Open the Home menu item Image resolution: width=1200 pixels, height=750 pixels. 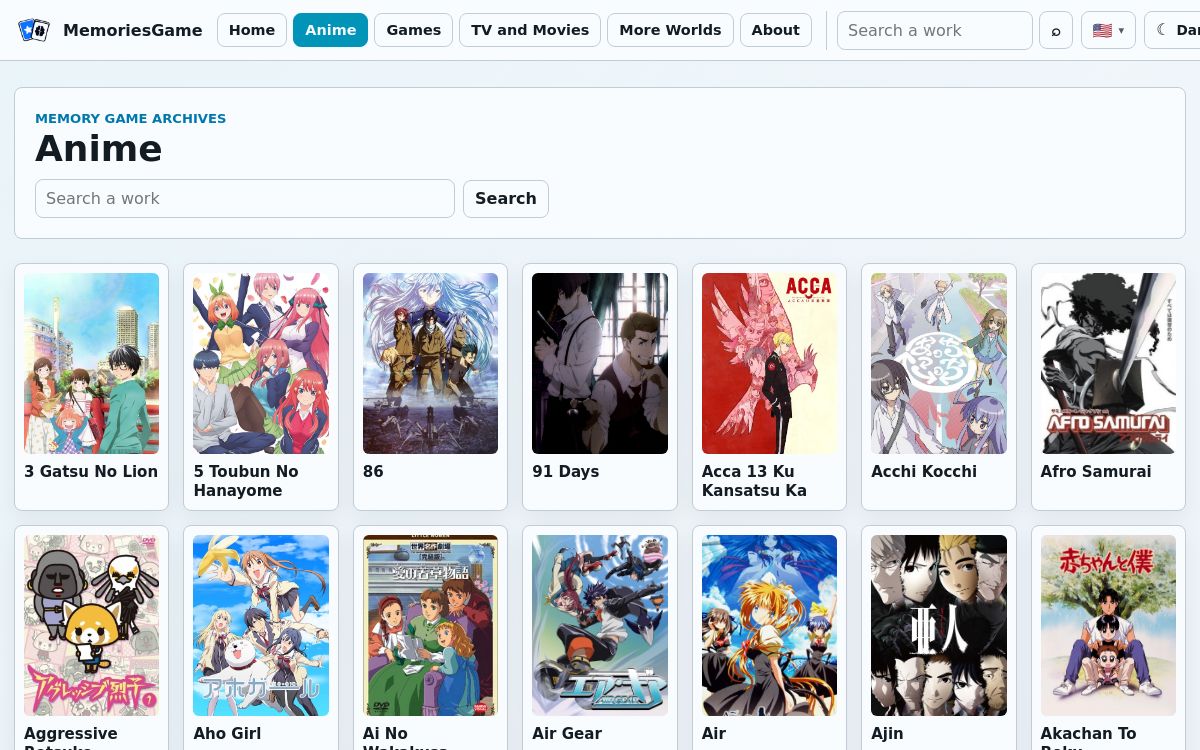252,30
